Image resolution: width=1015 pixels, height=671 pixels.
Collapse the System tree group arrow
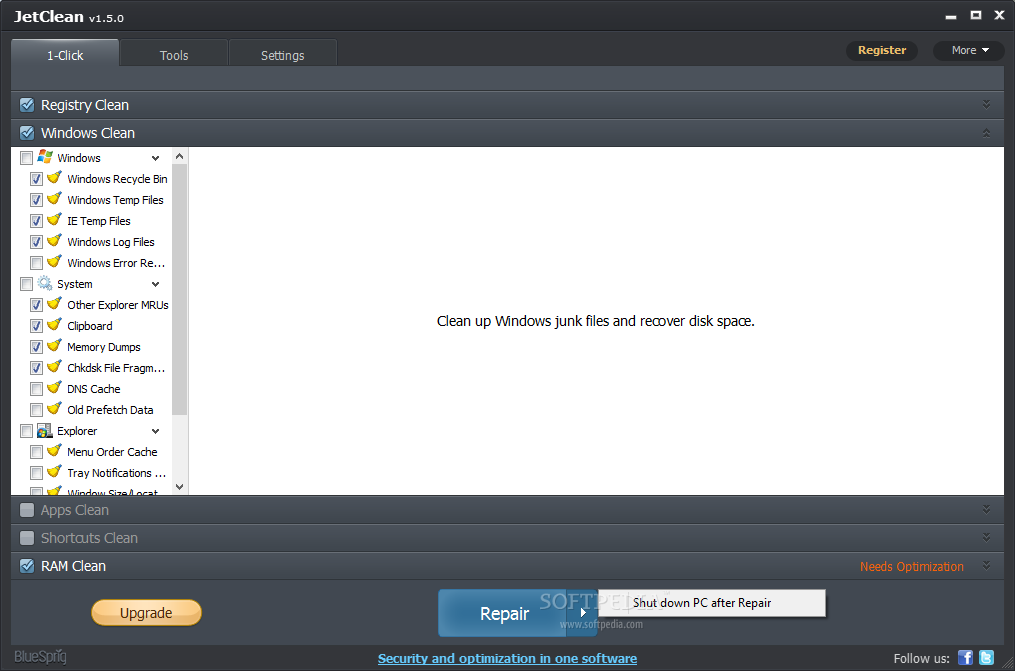(155, 284)
